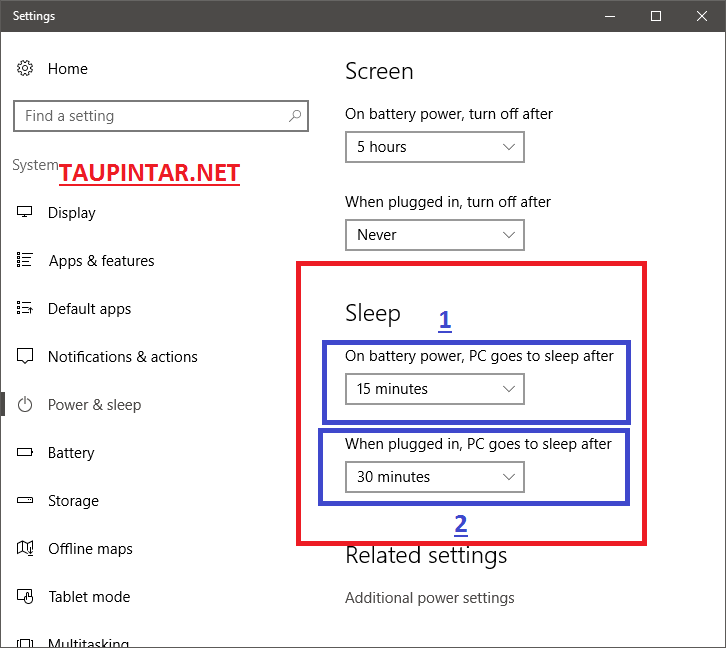Image resolution: width=726 pixels, height=648 pixels.
Task: Go to Apps & features
Action: [101, 261]
